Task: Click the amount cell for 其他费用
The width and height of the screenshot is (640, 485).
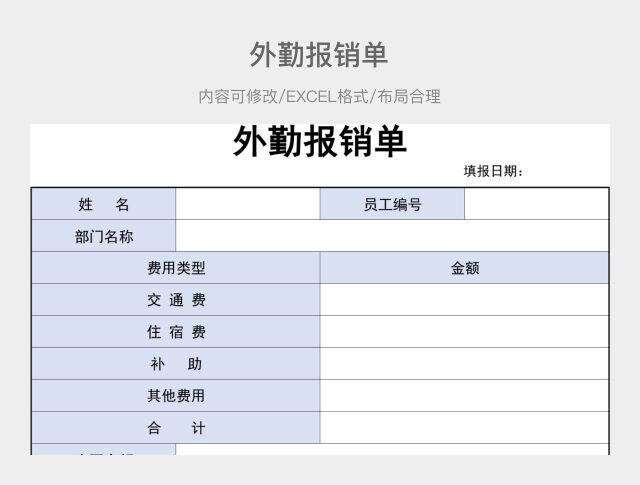Action: click(x=465, y=396)
